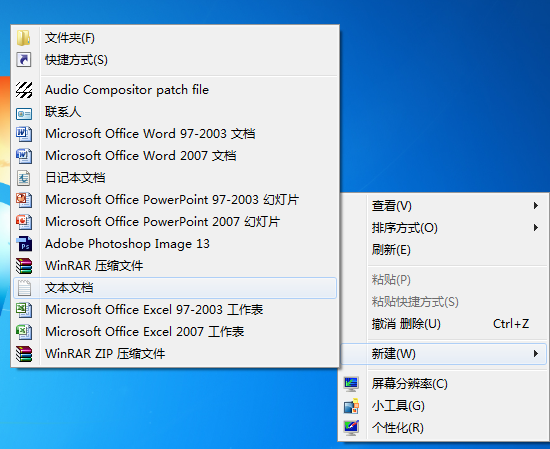Select Microsoft Office Word 97-2003 文档 label
Image resolution: width=550 pixels, height=449 pixels.
pos(150,134)
